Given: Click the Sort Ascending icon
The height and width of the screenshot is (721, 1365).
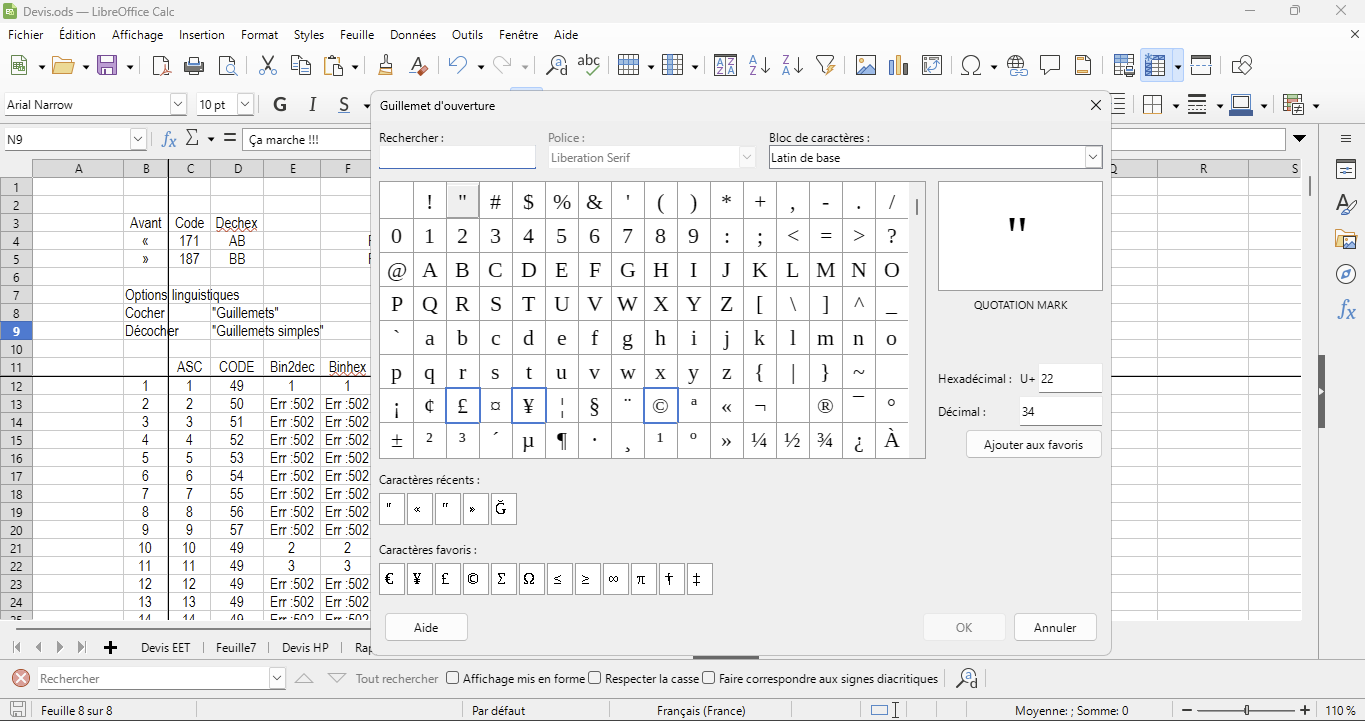Looking at the screenshot, I should pos(759,66).
